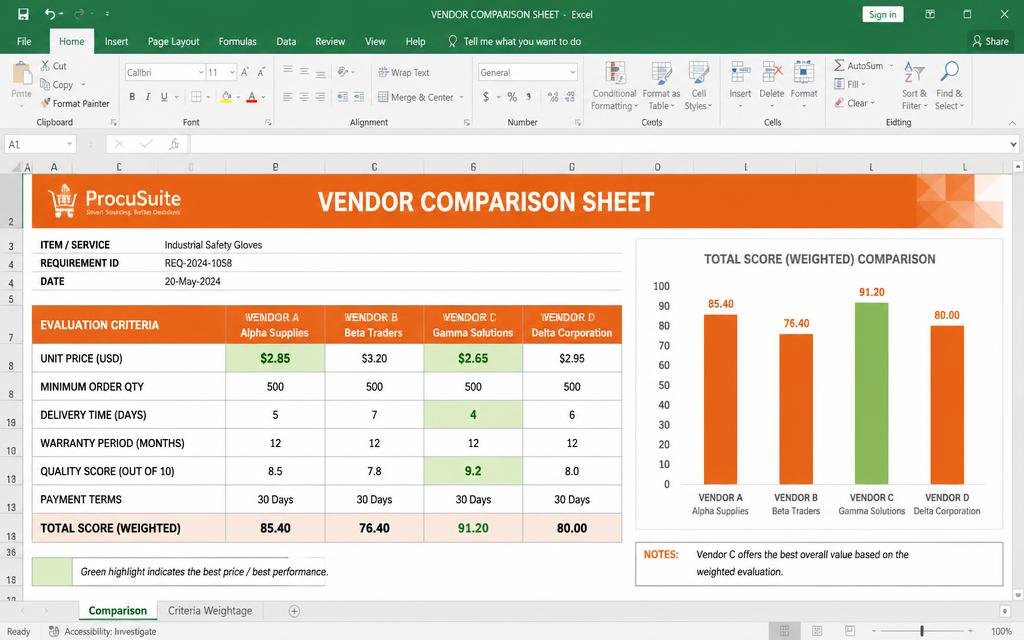Screen dimensions: 1024x640
Task: Switch to Page Break Preview in status bar
Action: pos(850,631)
